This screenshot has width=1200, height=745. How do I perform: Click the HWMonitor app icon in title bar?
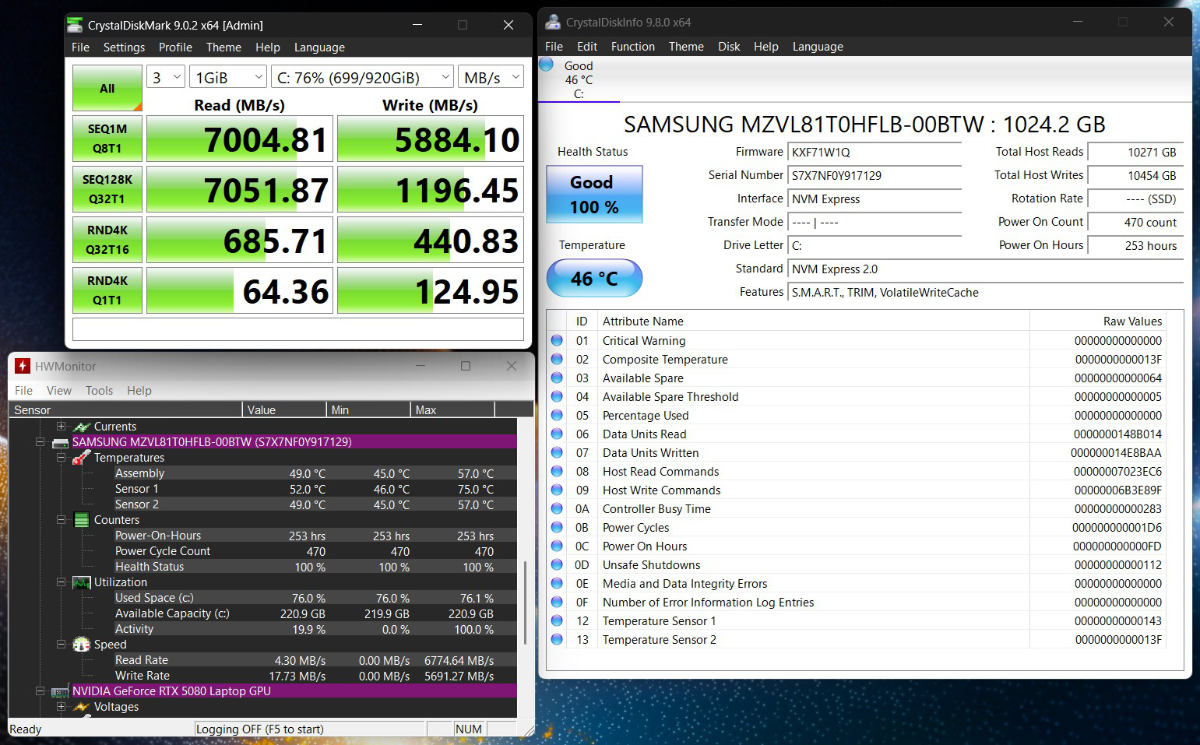click(22, 366)
